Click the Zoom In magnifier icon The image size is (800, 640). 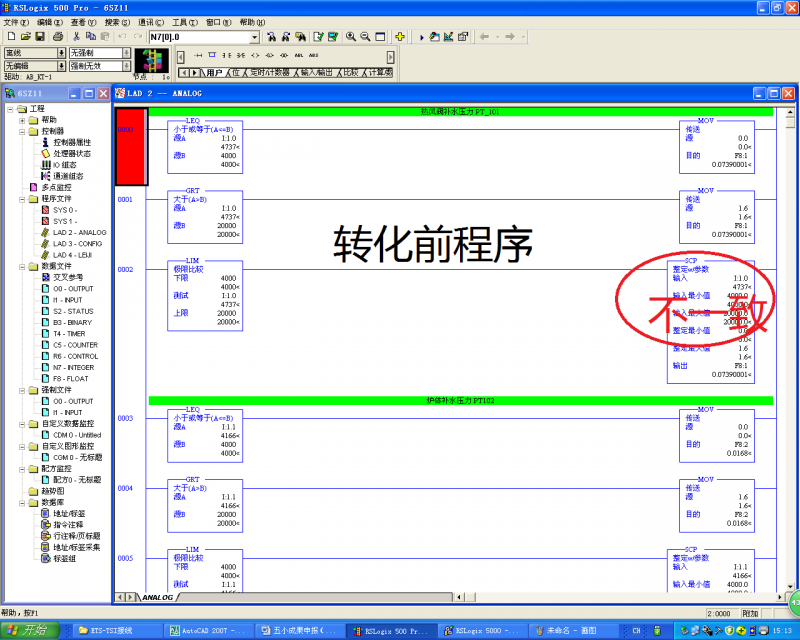pyautogui.click(x=351, y=37)
